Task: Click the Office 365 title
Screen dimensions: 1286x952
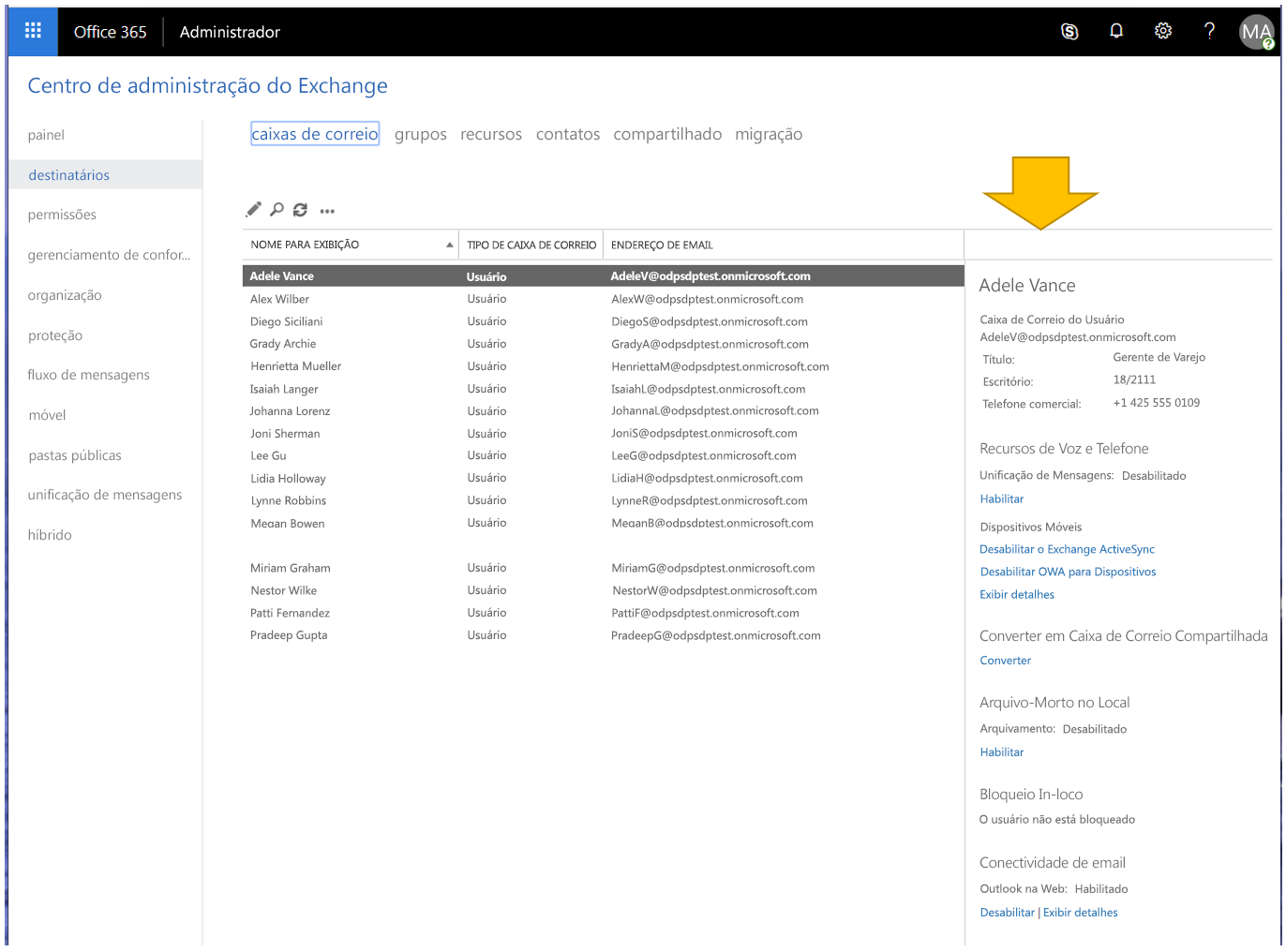Action: pos(110,32)
